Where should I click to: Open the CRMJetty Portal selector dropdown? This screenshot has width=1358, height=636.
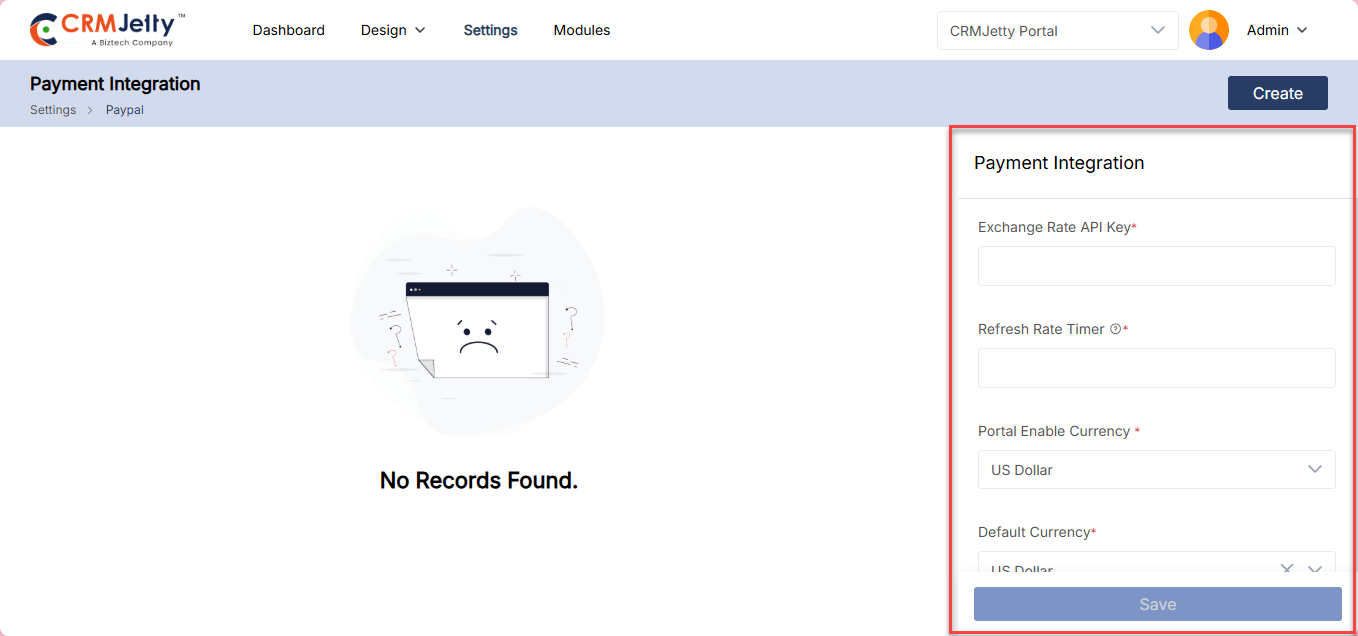click(x=1057, y=30)
